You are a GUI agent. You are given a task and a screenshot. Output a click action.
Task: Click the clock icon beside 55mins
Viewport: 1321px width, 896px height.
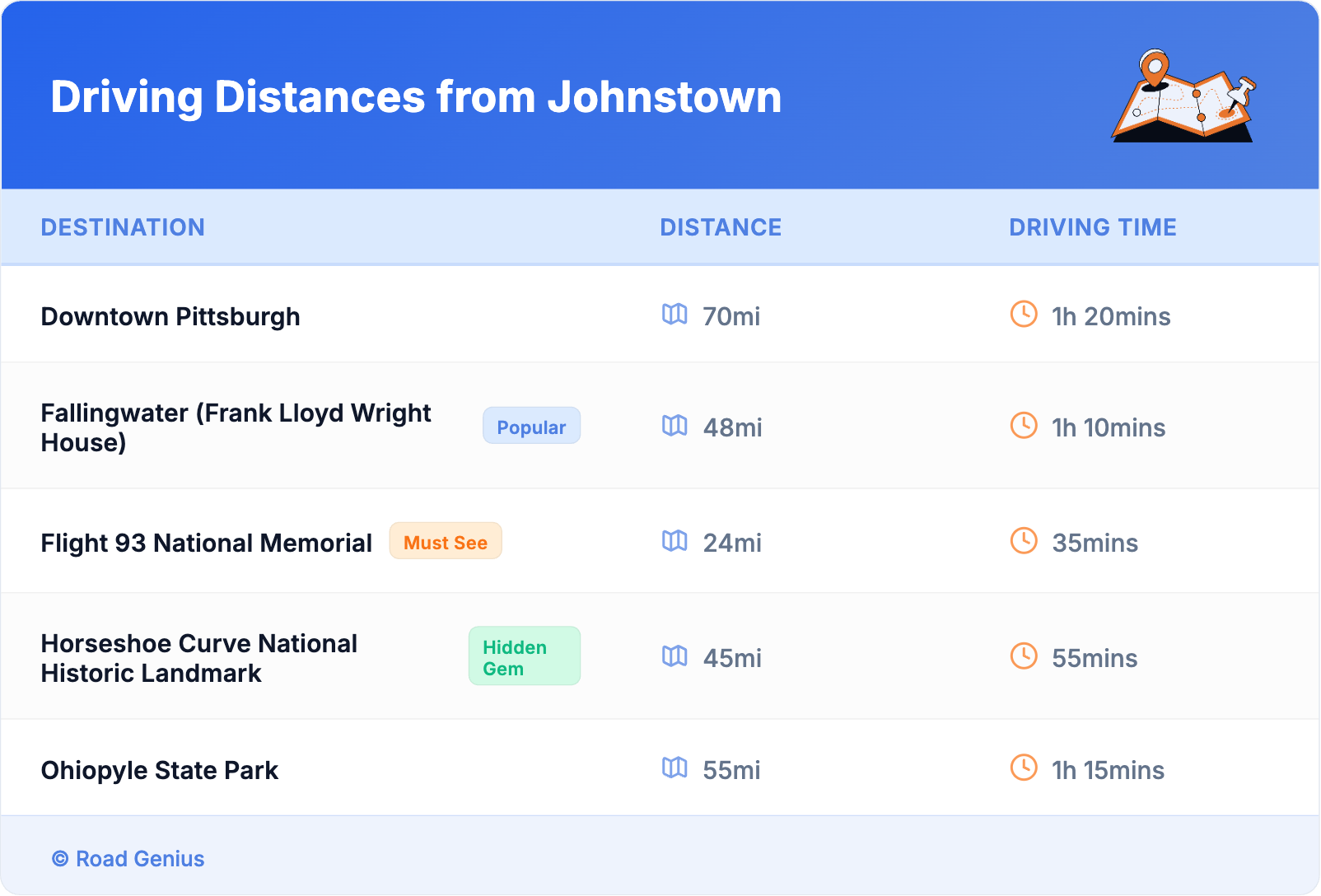pos(1024,656)
